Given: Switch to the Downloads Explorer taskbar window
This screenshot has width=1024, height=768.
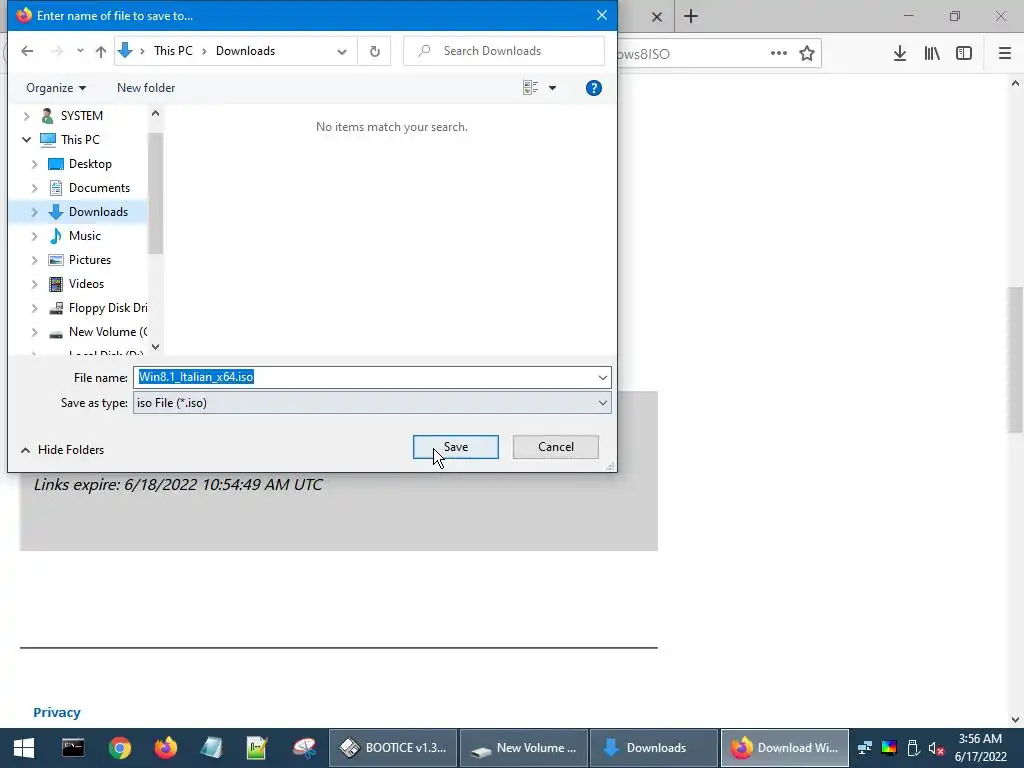Looking at the screenshot, I should pyautogui.click(x=654, y=748).
